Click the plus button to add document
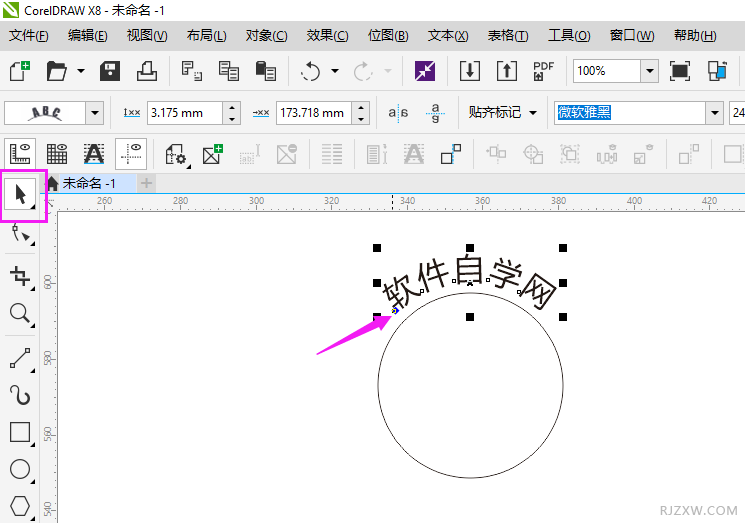Screen dimensions: 745x523 (x=147, y=183)
